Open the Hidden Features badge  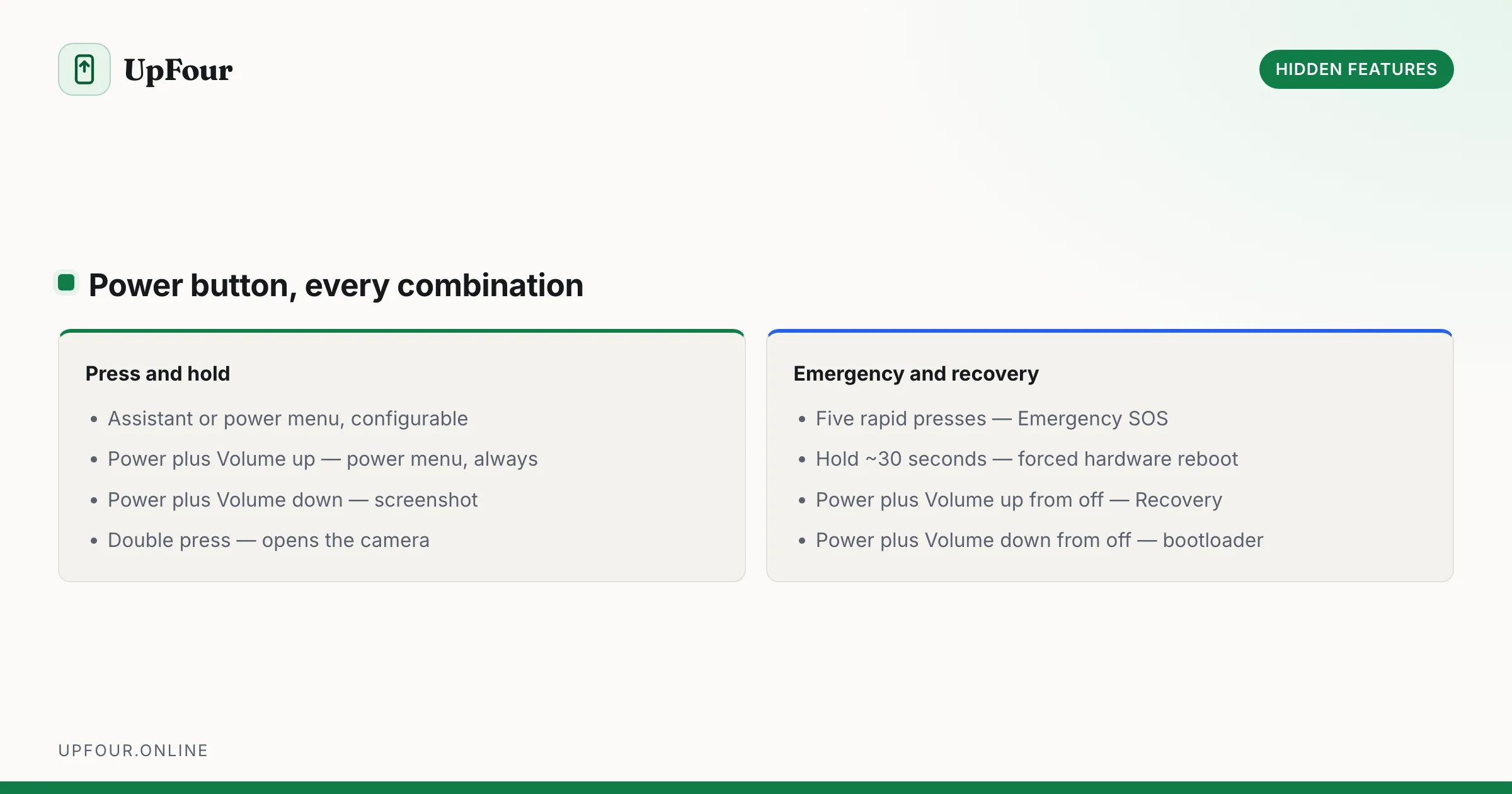pos(1356,69)
